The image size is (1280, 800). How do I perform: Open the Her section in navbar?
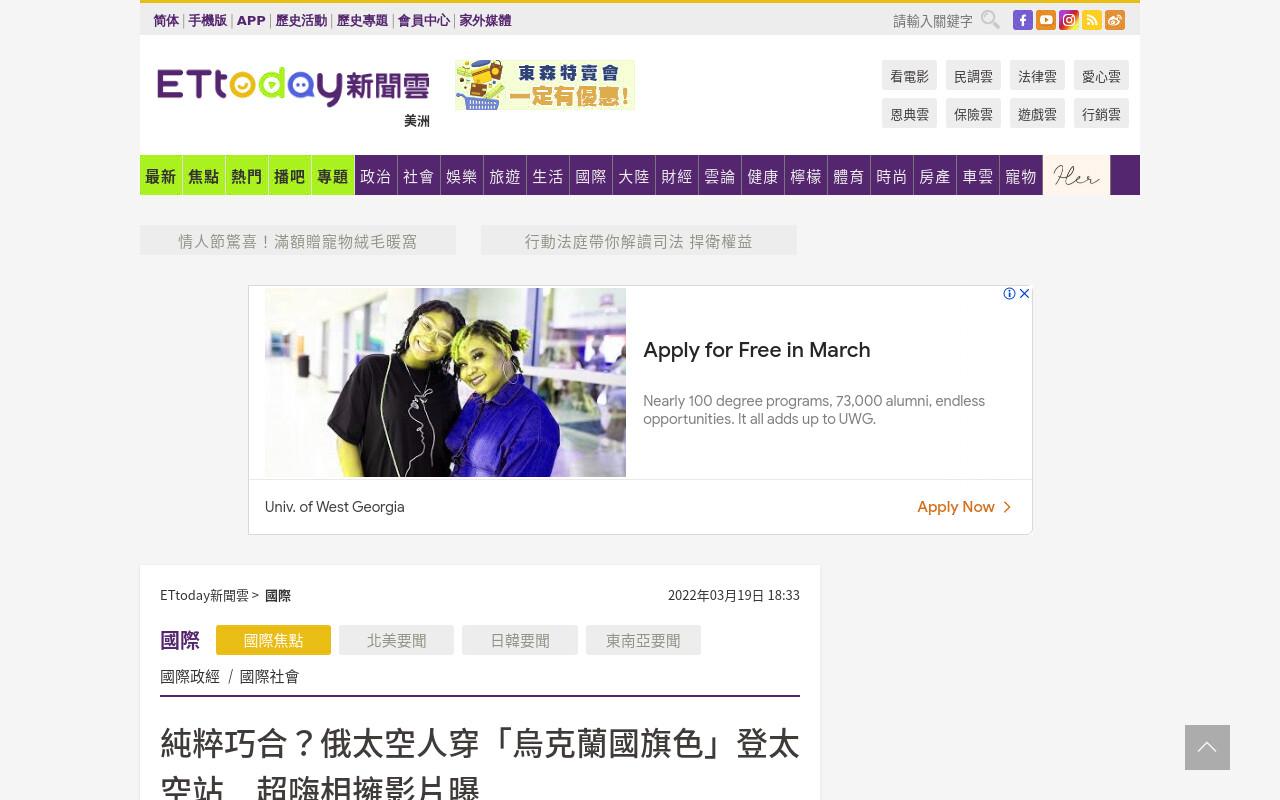click(x=1076, y=176)
